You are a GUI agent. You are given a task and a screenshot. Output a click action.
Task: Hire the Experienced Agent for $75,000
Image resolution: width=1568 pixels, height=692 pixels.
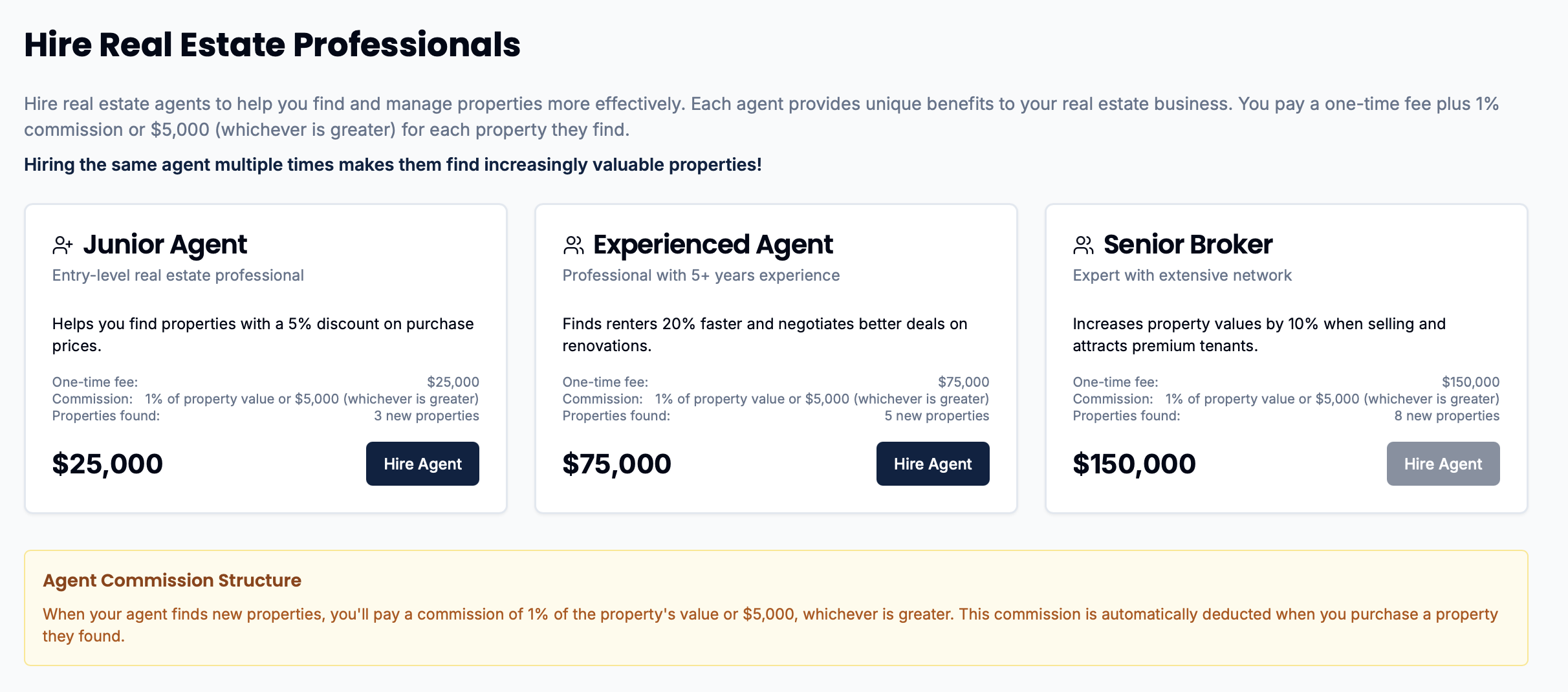(933, 464)
